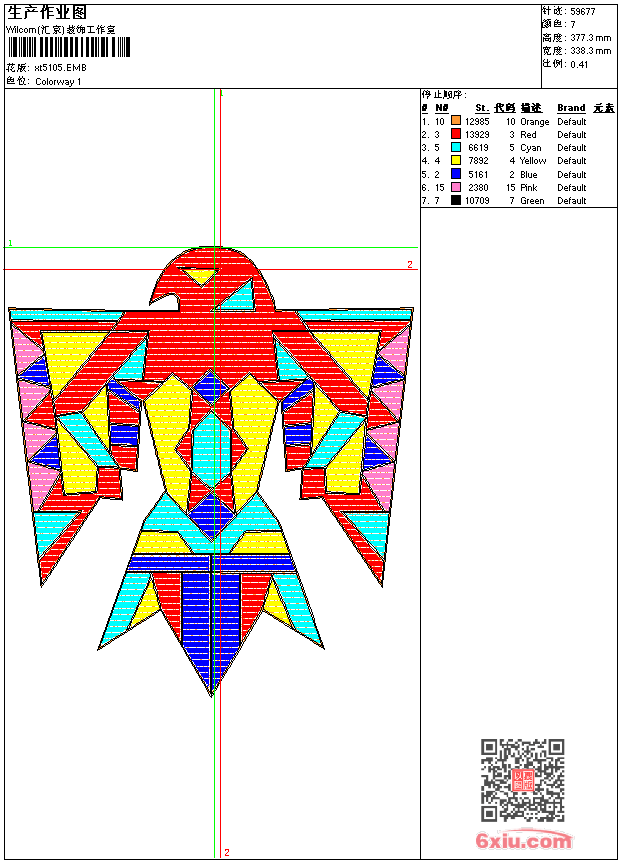The width and height of the screenshot is (620, 860).
Task: Select the width value '338.3 mm'
Action: point(590,51)
